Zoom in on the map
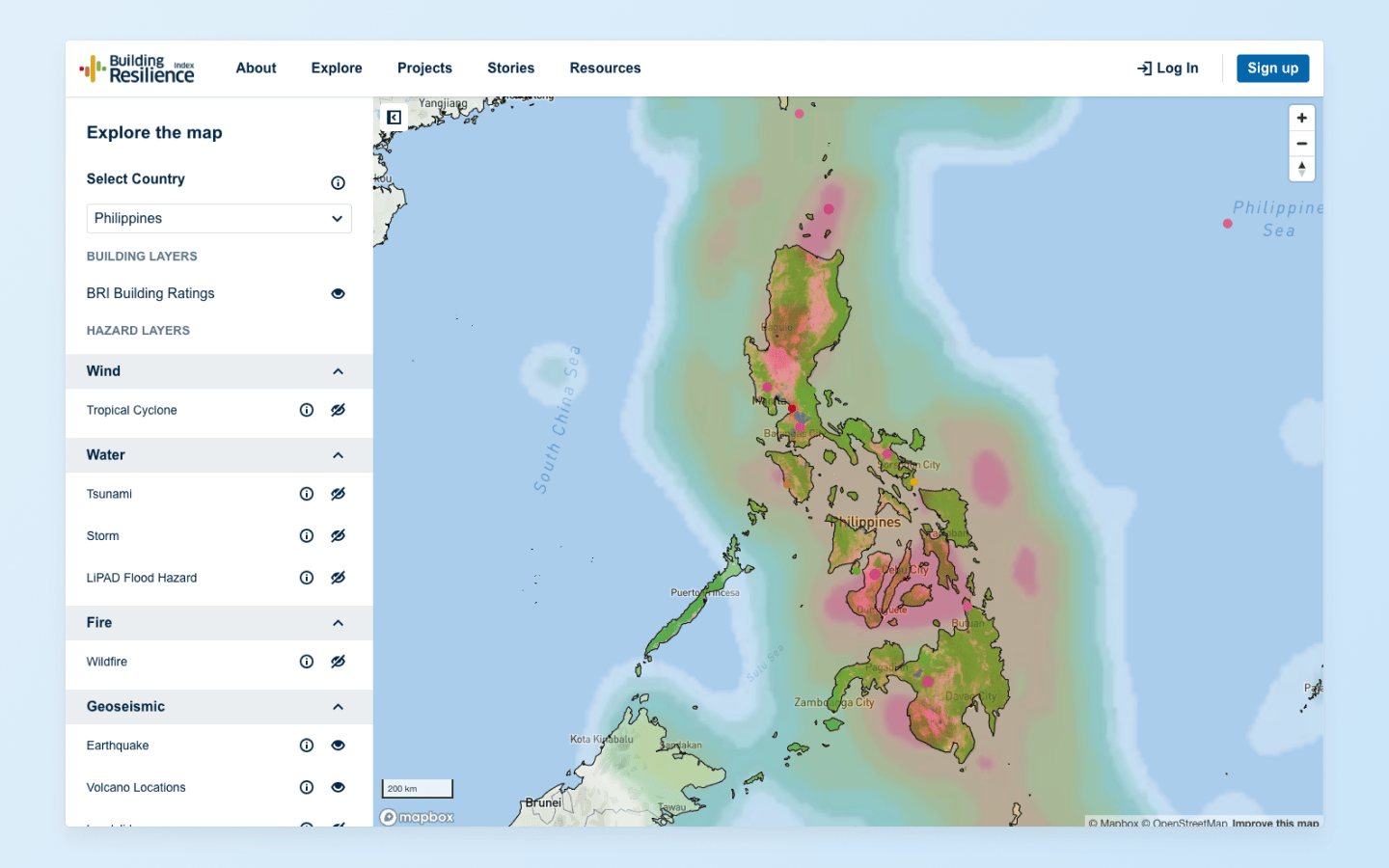 (1301, 118)
